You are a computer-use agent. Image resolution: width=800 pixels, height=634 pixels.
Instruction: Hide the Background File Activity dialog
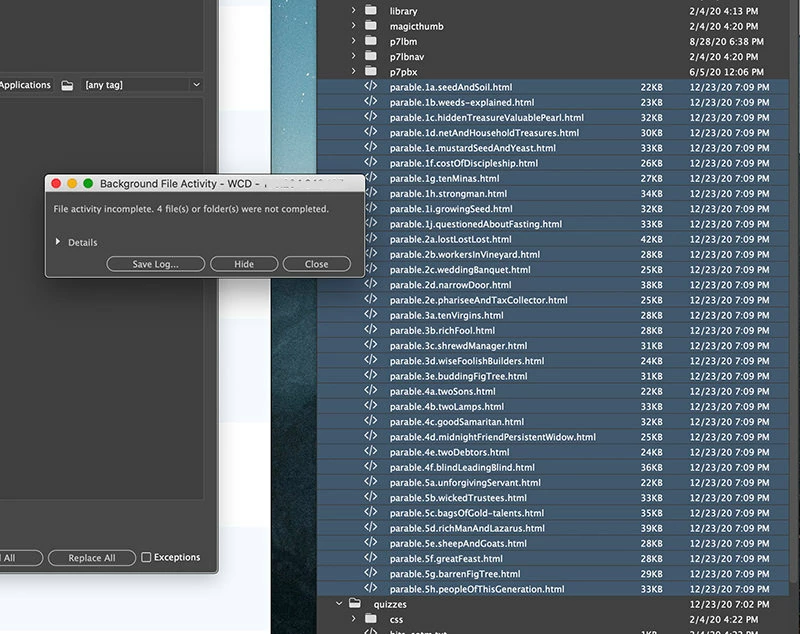coord(244,264)
